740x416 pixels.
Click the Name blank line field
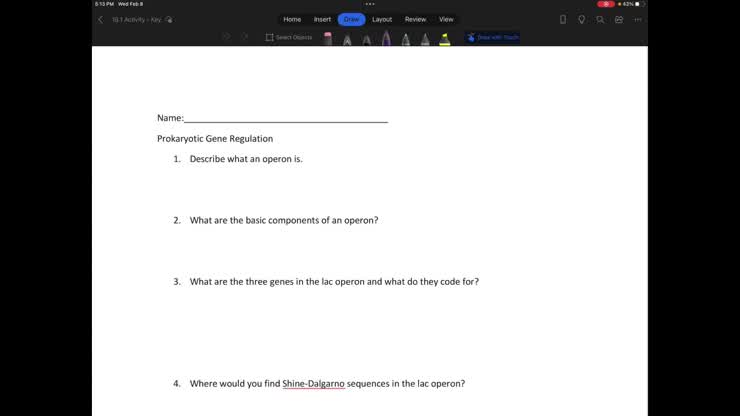pyautogui.click(x=286, y=118)
